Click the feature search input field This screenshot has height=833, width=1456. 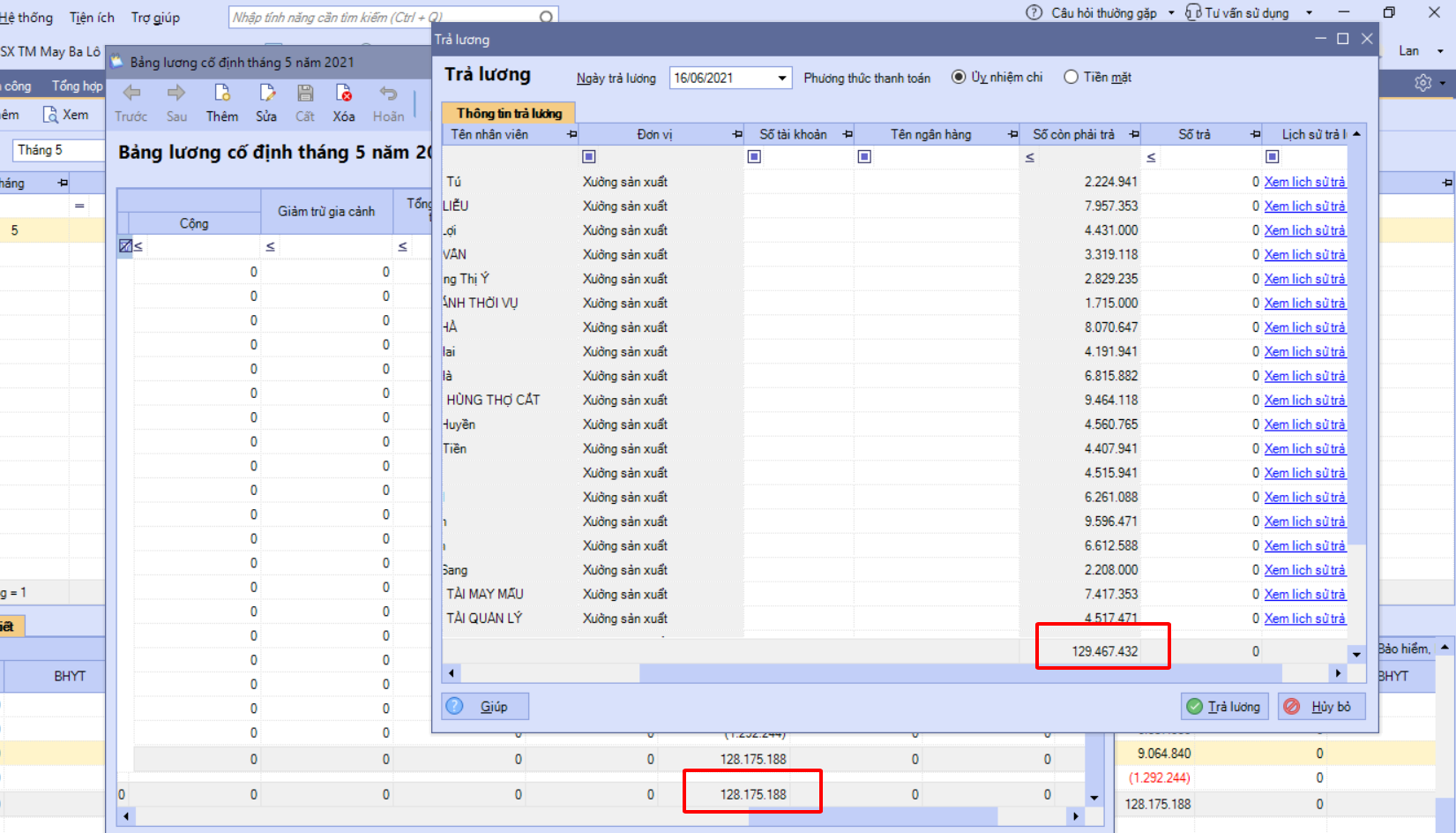tap(384, 17)
